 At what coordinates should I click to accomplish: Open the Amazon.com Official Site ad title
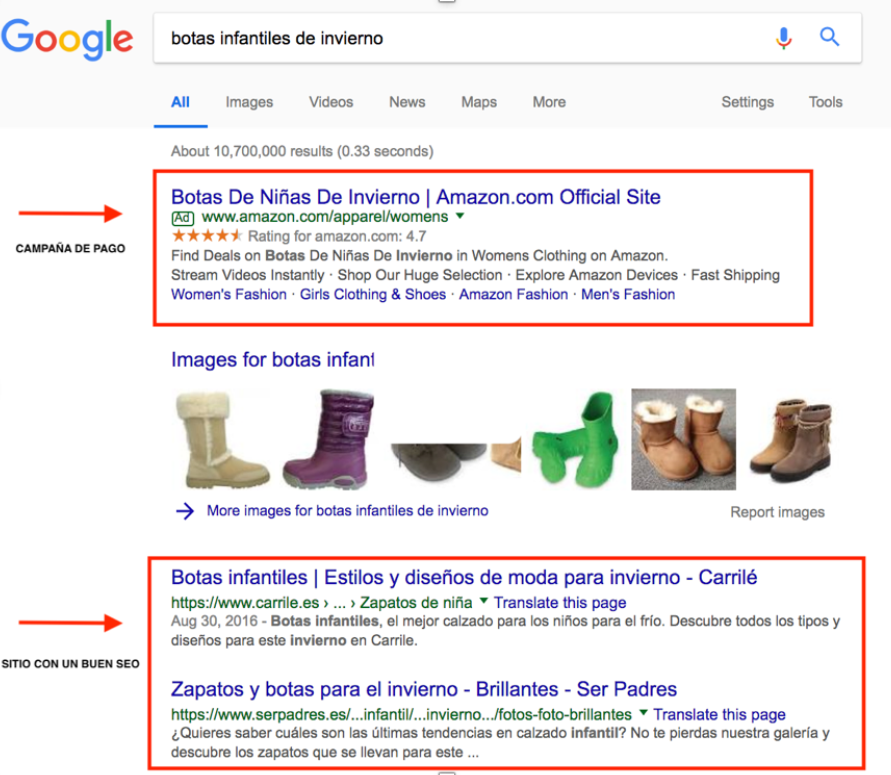coord(415,197)
